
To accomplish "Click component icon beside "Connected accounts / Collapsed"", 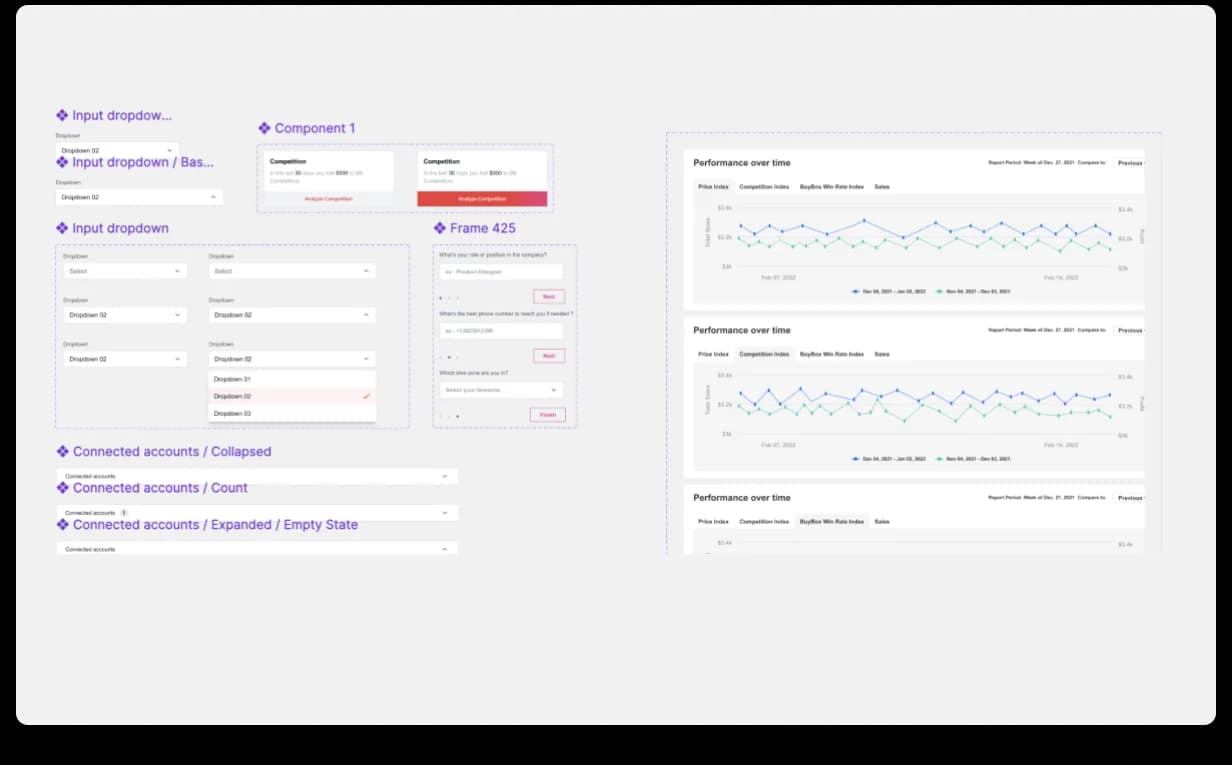I will pyautogui.click(x=63, y=451).
